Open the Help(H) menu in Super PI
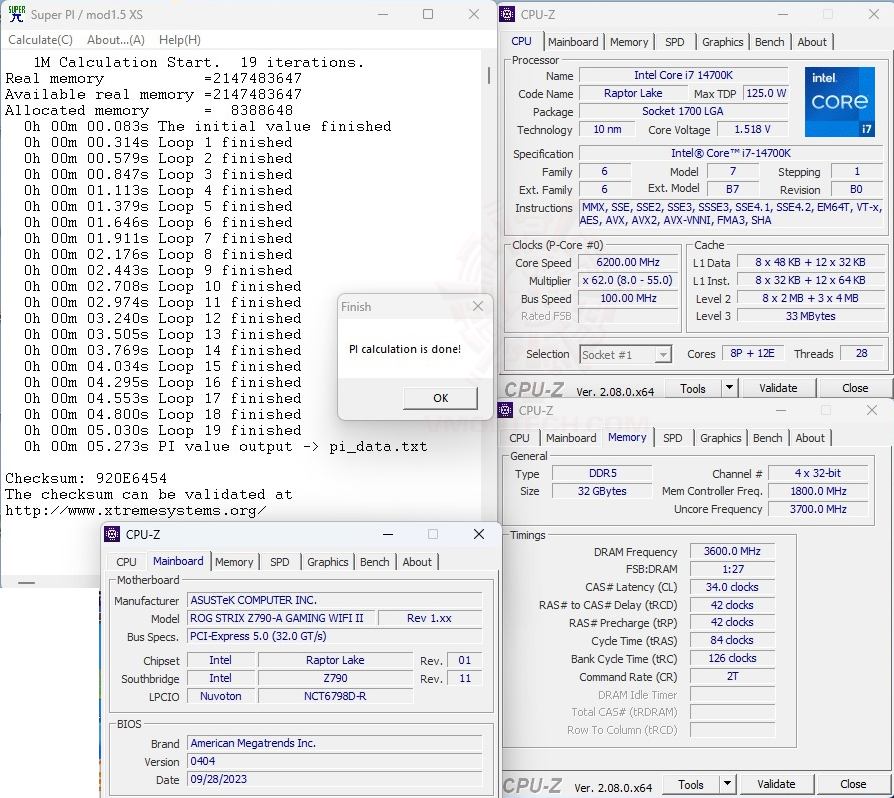This screenshot has width=894, height=798. tap(180, 40)
